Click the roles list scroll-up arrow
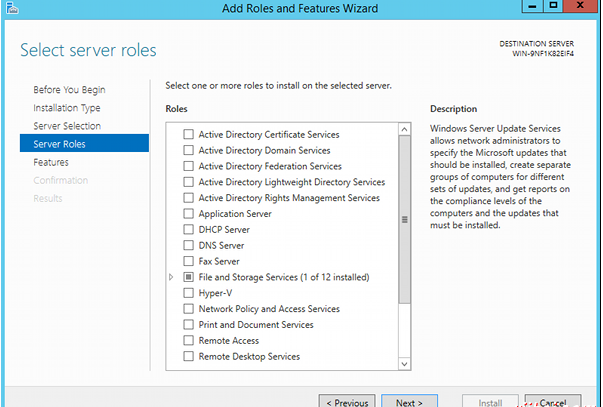 click(x=404, y=129)
